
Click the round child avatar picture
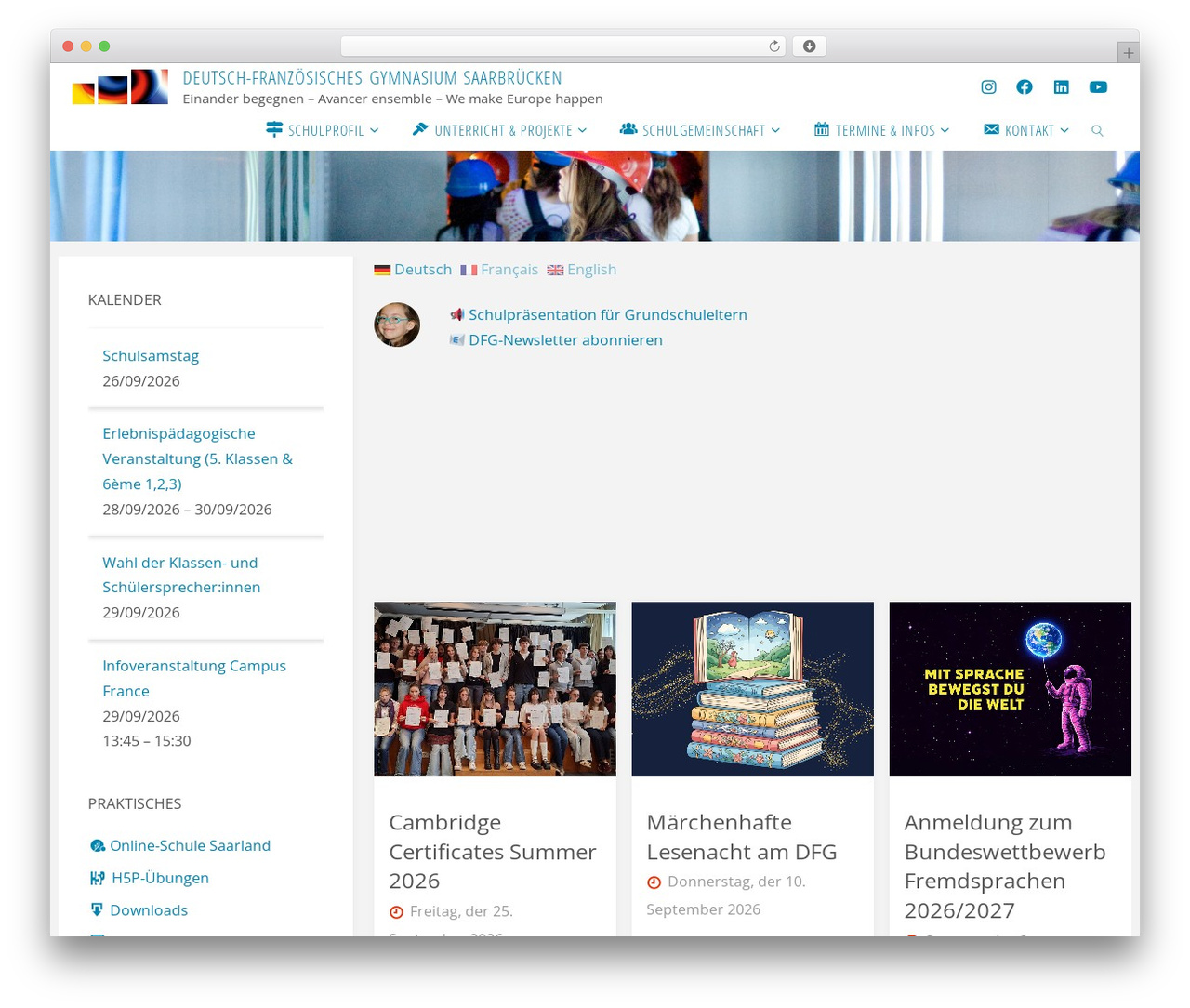click(x=397, y=325)
